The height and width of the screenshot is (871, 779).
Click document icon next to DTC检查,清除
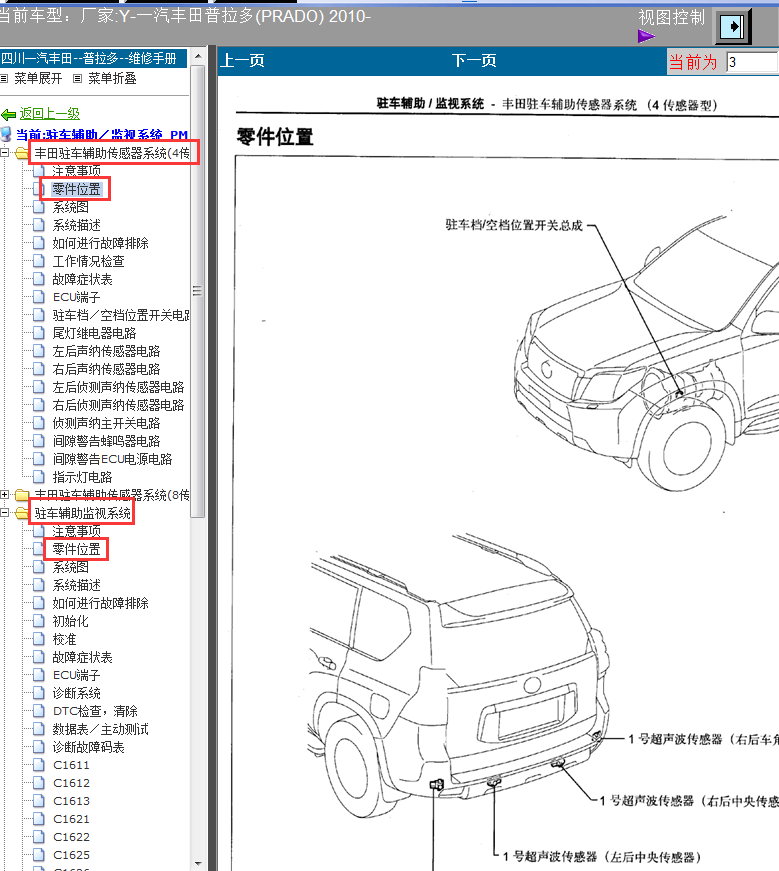coord(38,711)
